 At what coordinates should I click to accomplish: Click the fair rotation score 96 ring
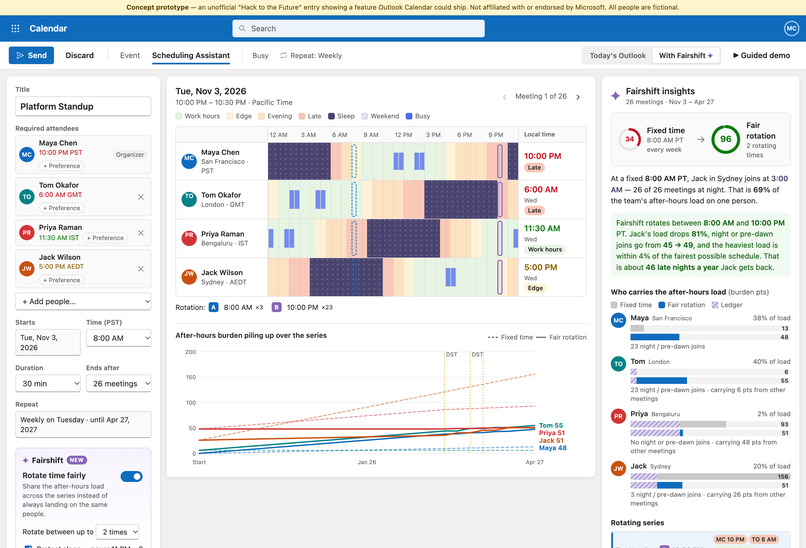(x=725, y=139)
